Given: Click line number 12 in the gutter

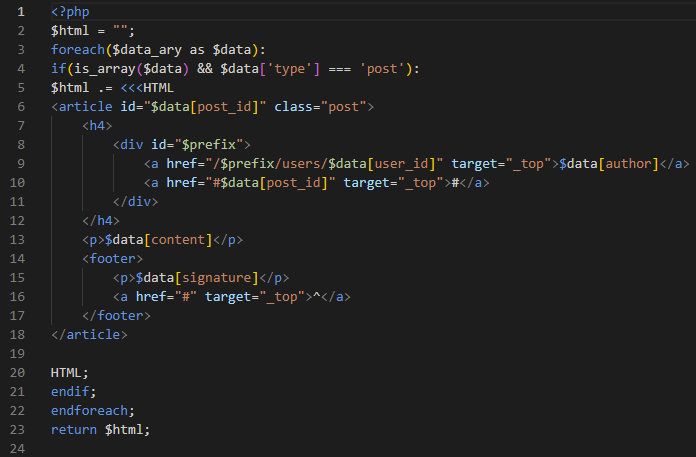Looking at the screenshot, I should tap(17, 221).
